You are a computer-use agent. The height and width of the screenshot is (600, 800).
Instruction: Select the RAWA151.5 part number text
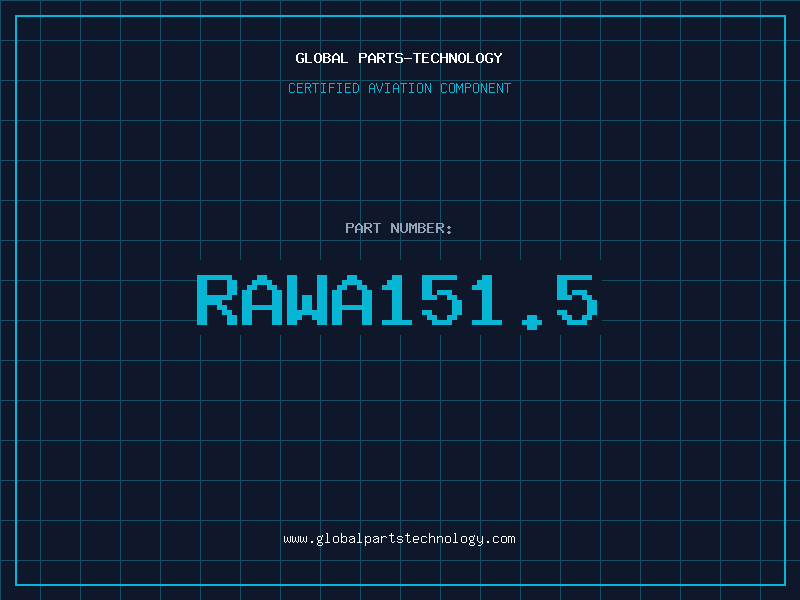pos(397,300)
